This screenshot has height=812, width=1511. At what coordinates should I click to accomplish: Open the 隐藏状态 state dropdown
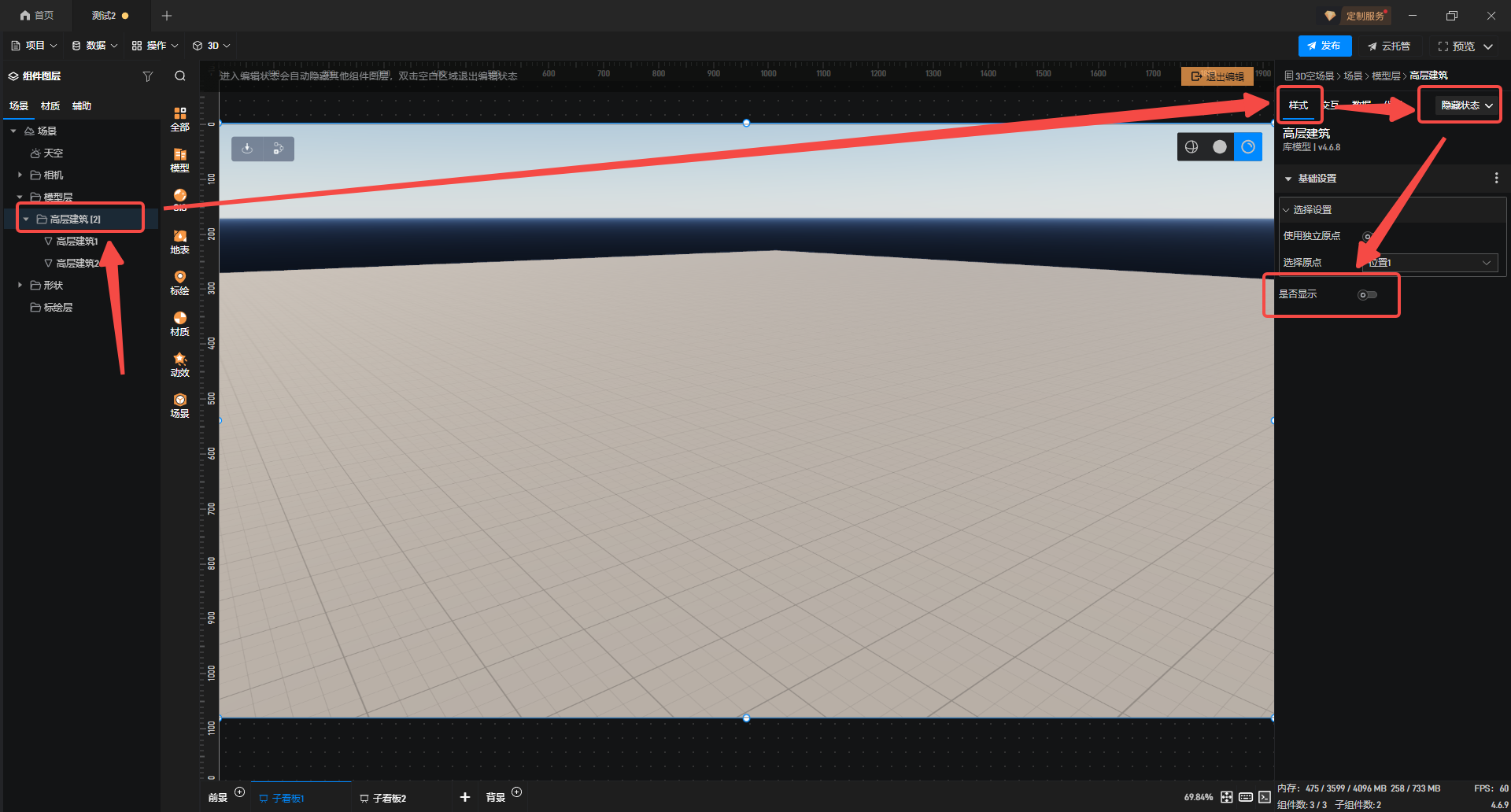click(1466, 105)
